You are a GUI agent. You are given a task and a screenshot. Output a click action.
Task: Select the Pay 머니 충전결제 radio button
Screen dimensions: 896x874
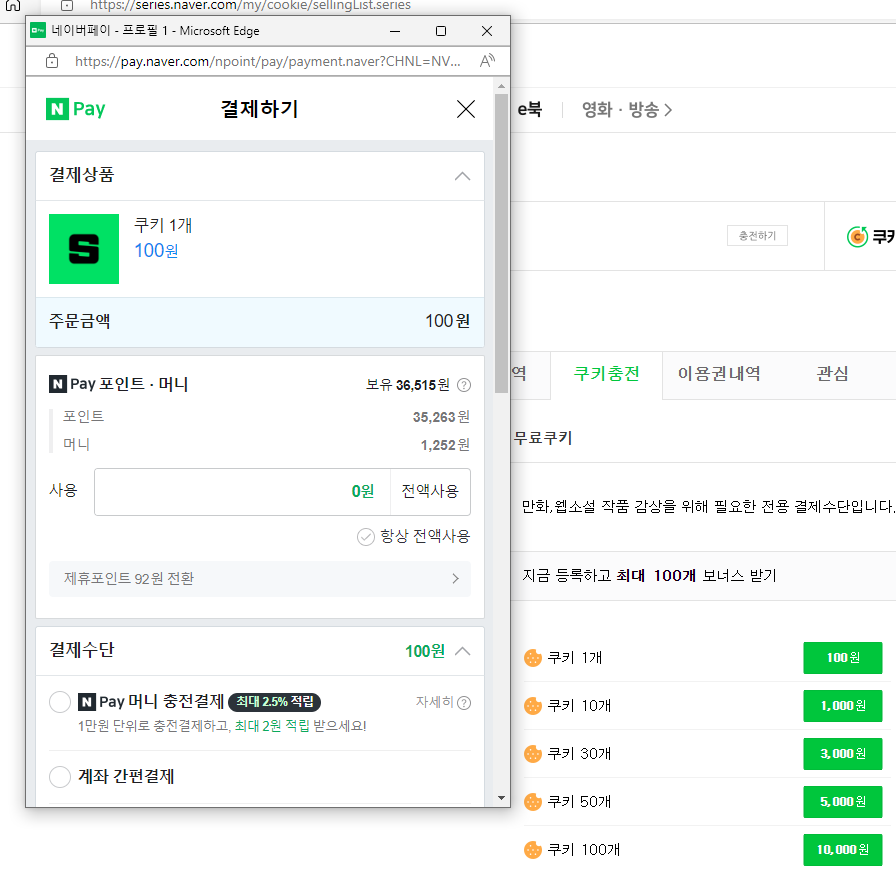[x=60, y=701]
